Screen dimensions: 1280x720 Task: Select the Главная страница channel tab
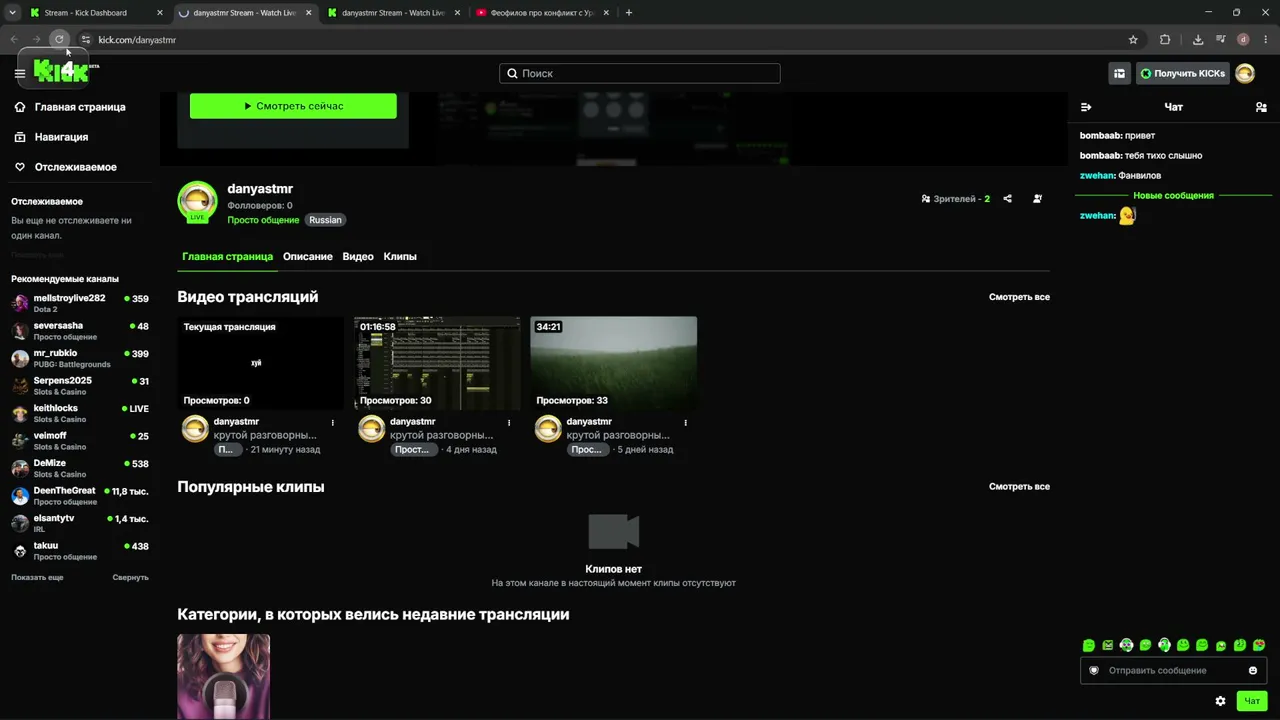[x=227, y=257]
